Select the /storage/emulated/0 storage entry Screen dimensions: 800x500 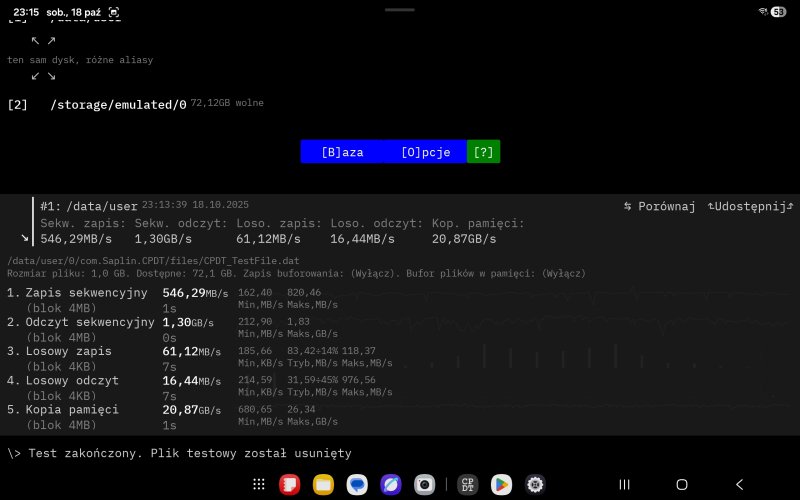tap(118, 104)
